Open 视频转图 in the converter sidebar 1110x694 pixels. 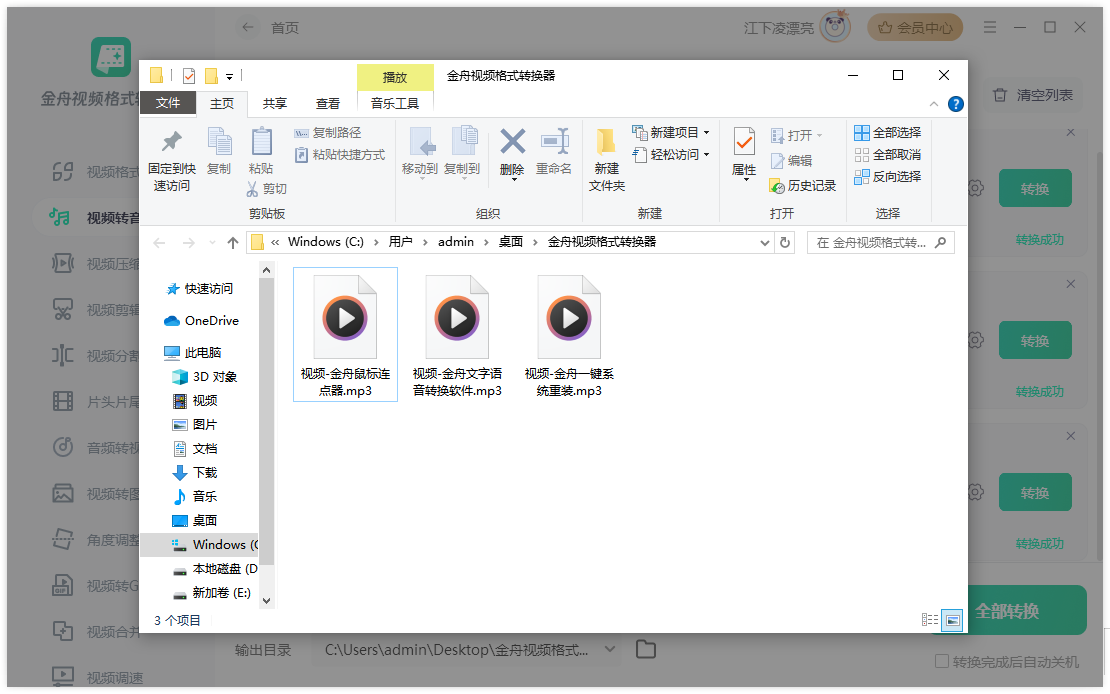[96, 494]
